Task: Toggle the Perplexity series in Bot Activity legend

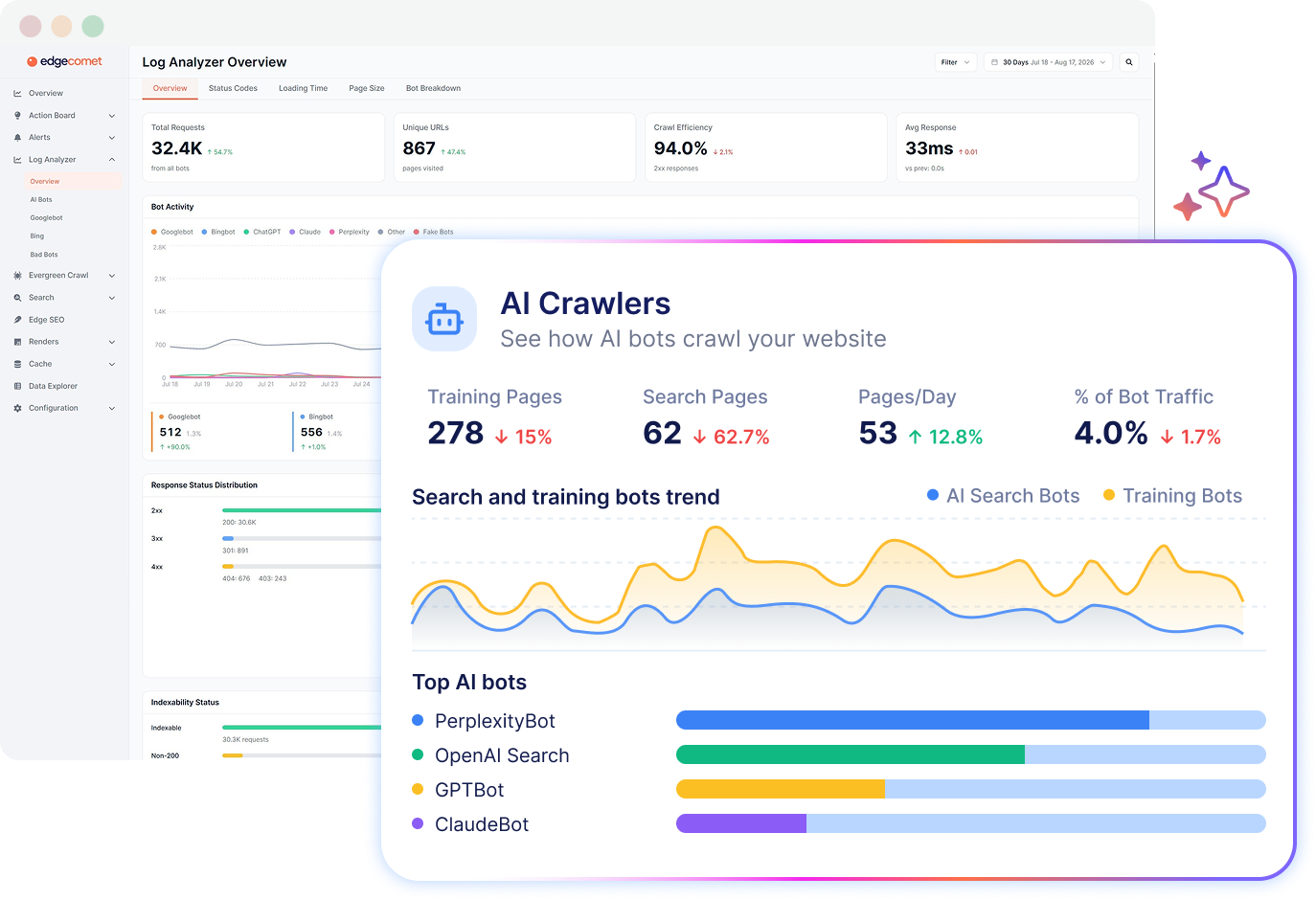Action: (x=350, y=232)
